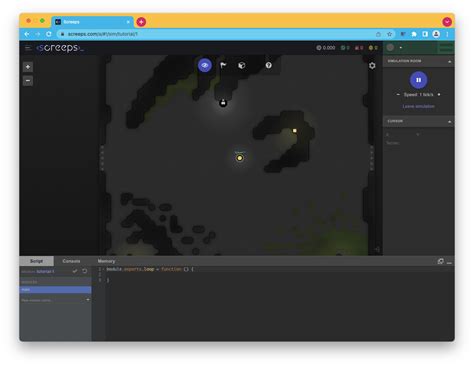474x367 pixels.
Task: Open browser extensions puzzle icon
Action: point(414,34)
